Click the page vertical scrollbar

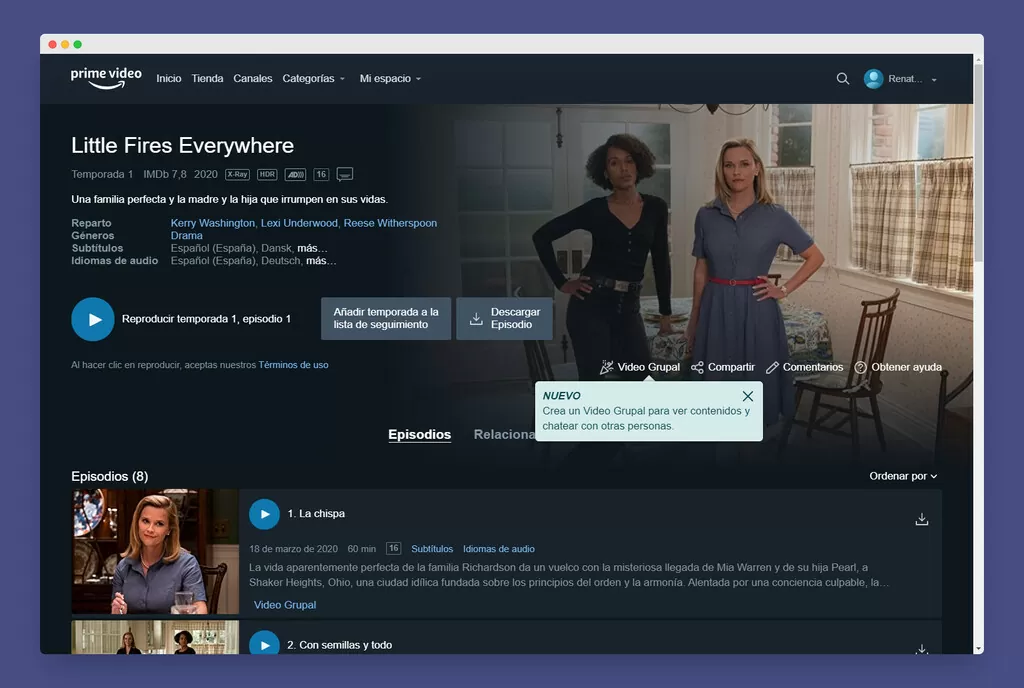[978, 163]
